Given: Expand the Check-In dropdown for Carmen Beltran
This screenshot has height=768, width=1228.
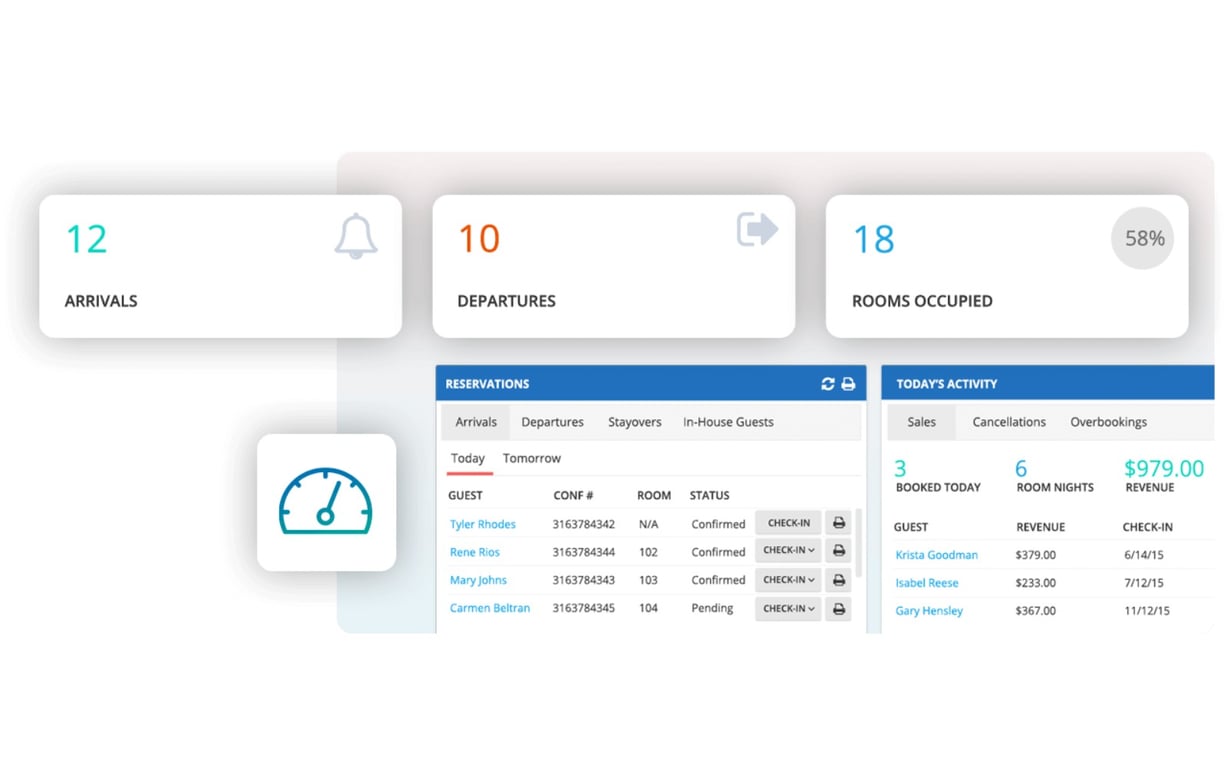Looking at the screenshot, I should coord(788,608).
